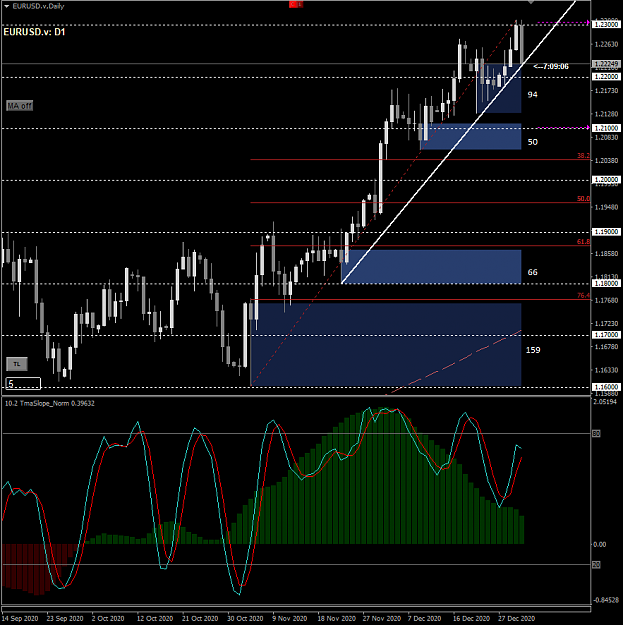The width and height of the screenshot is (623, 625).
Task: Click the 16 Dec 2020 date label
Action: point(471,619)
